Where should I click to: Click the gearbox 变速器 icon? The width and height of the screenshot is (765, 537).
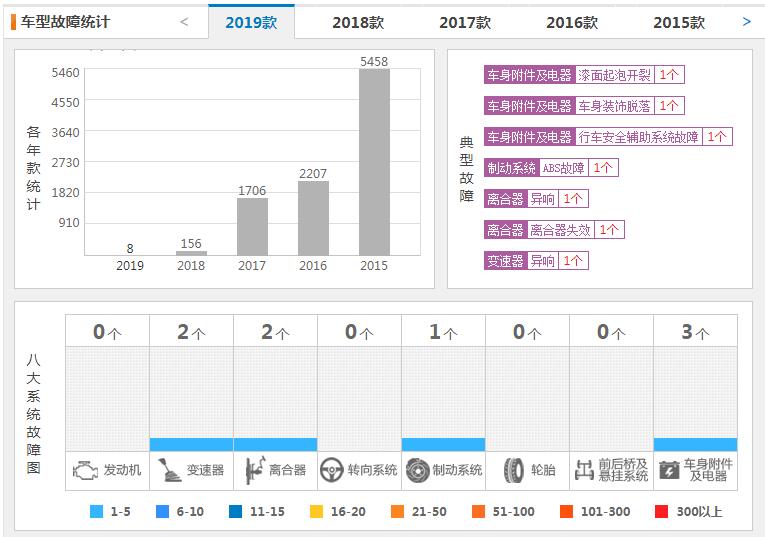[x=169, y=470]
